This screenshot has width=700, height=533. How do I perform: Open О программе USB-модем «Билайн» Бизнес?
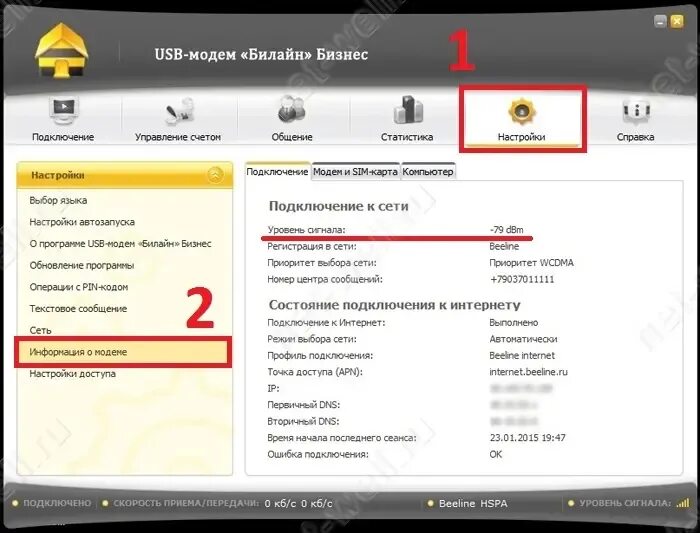tap(121, 244)
